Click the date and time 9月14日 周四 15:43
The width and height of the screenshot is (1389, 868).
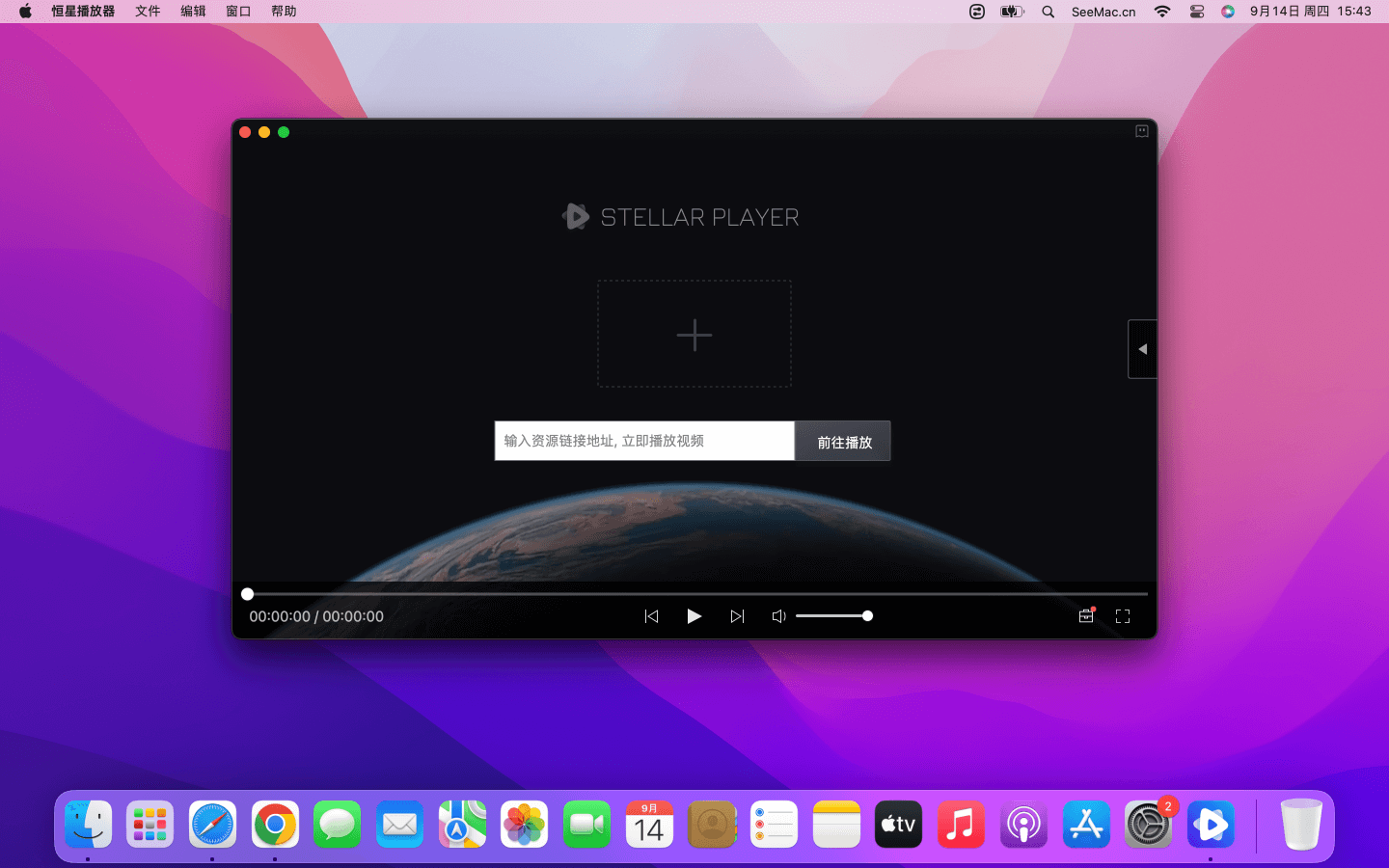pos(1310,12)
